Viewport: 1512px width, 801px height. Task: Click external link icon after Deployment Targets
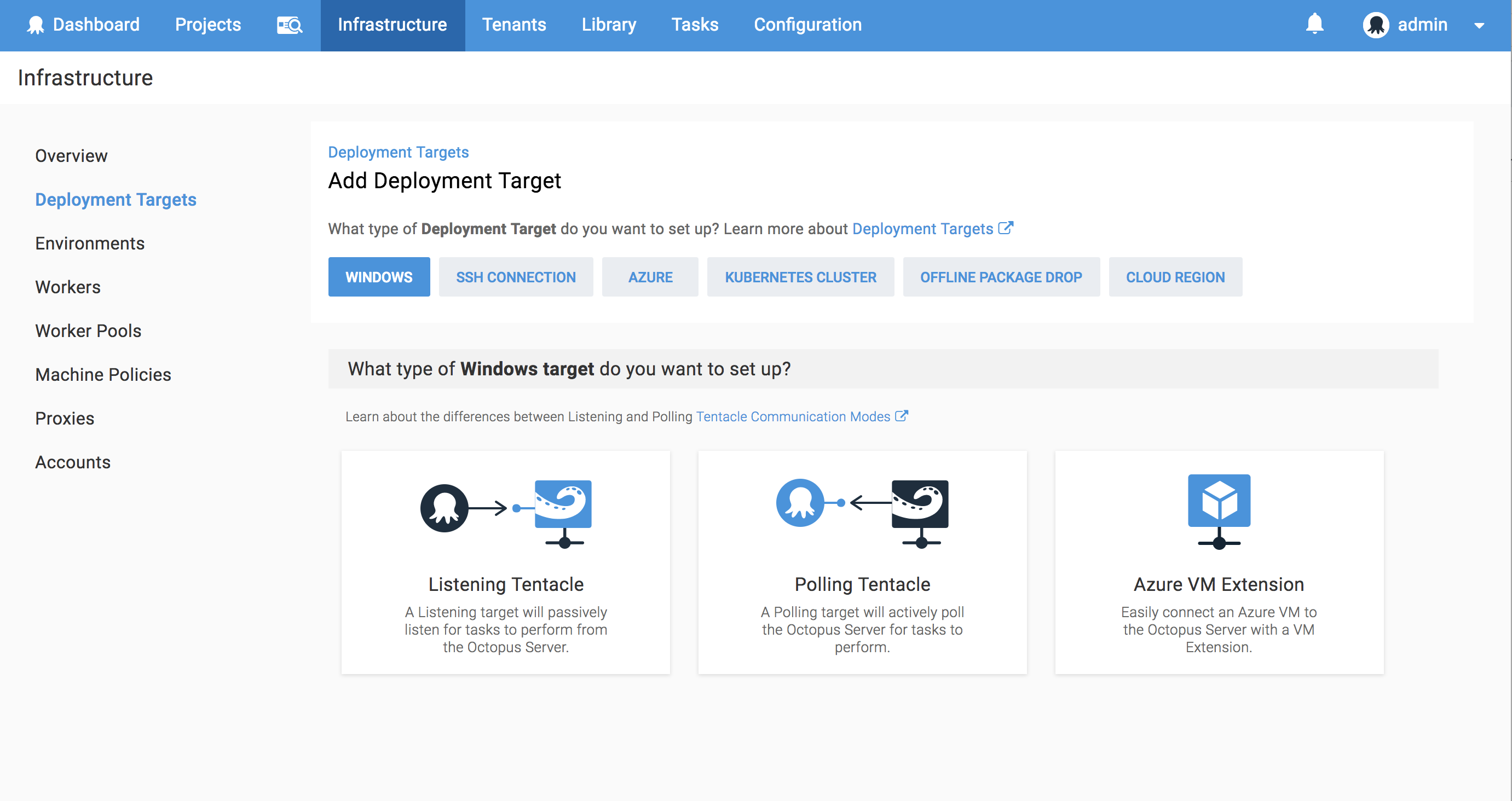tap(1006, 228)
